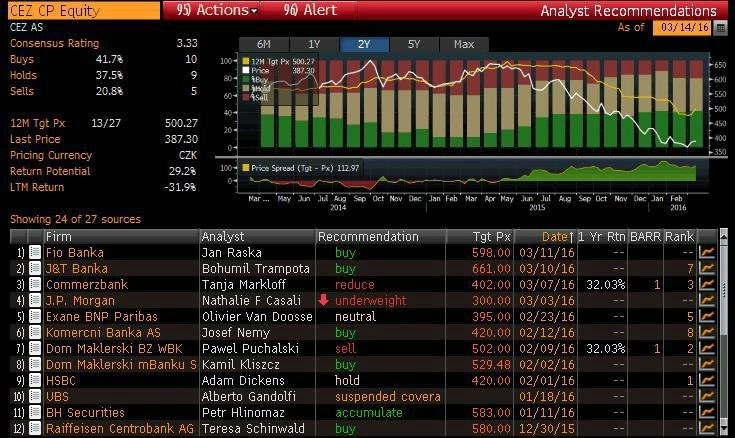Sort table by Firm column header
Viewport: 735px width, 438px height.
coord(121,236)
